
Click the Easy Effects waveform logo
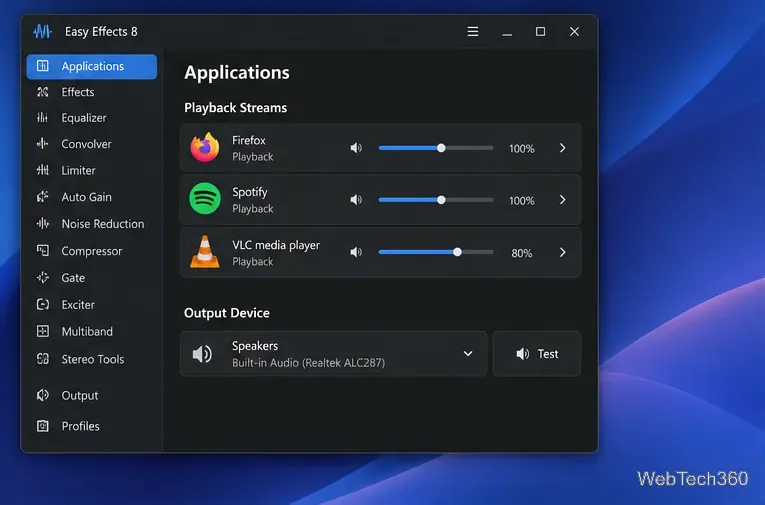tap(42, 32)
